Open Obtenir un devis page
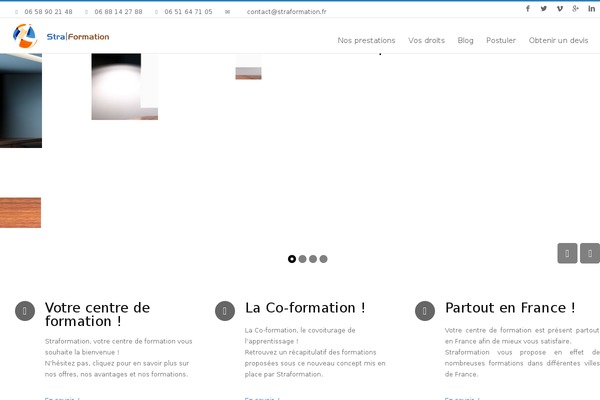The height and width of the screenshot is (400, 600). 558,40
